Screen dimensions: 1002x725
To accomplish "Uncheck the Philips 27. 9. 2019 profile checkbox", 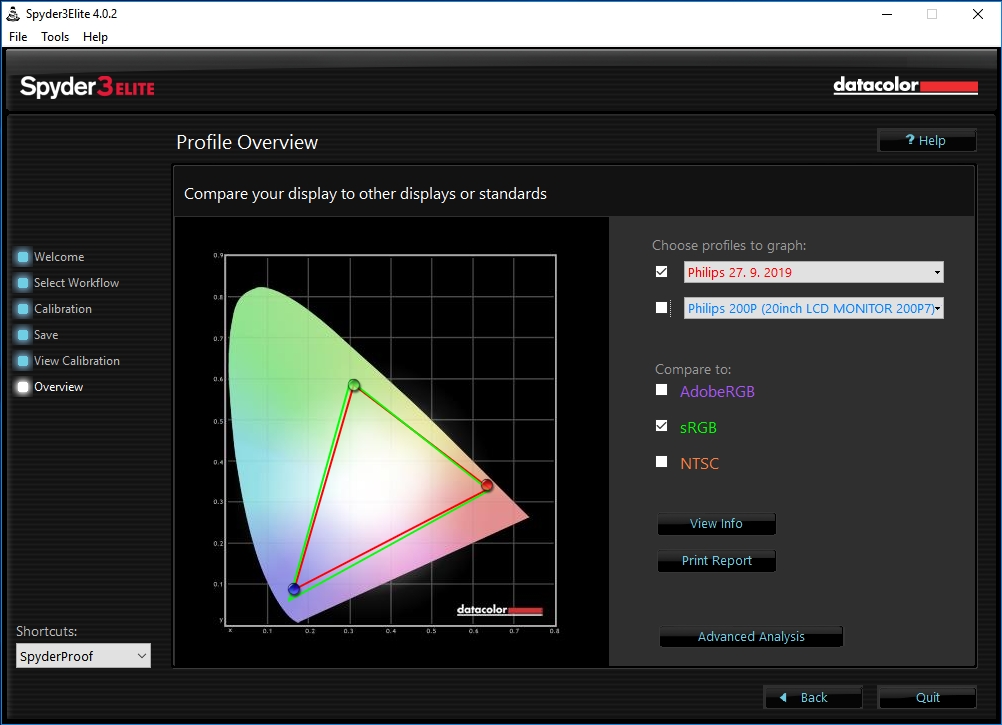I will coord(661,271).
